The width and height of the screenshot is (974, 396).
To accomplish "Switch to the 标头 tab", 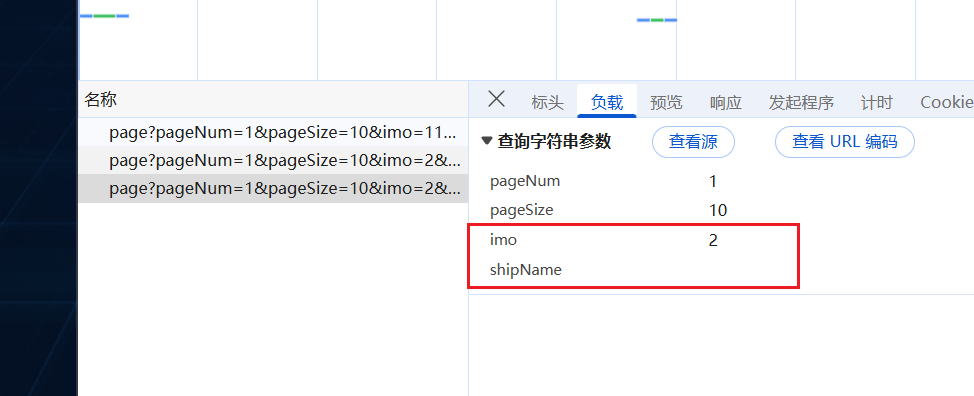I will pos(547,102).
